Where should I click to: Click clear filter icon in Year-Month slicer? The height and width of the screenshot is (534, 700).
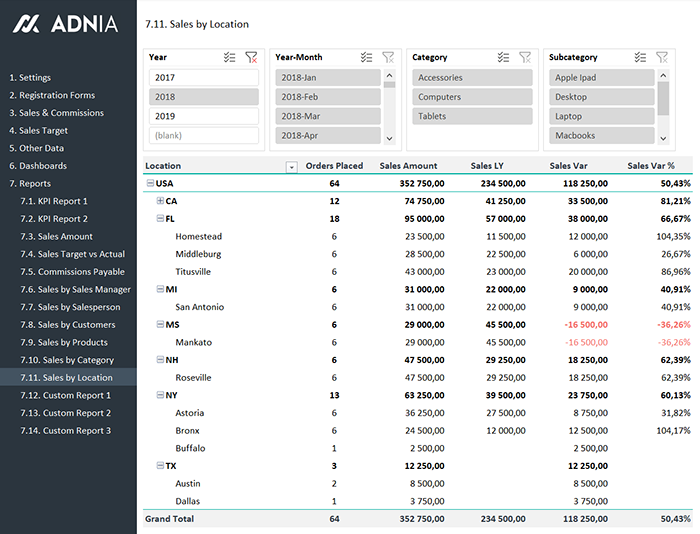pyautogui.click(x=388, y=58)
